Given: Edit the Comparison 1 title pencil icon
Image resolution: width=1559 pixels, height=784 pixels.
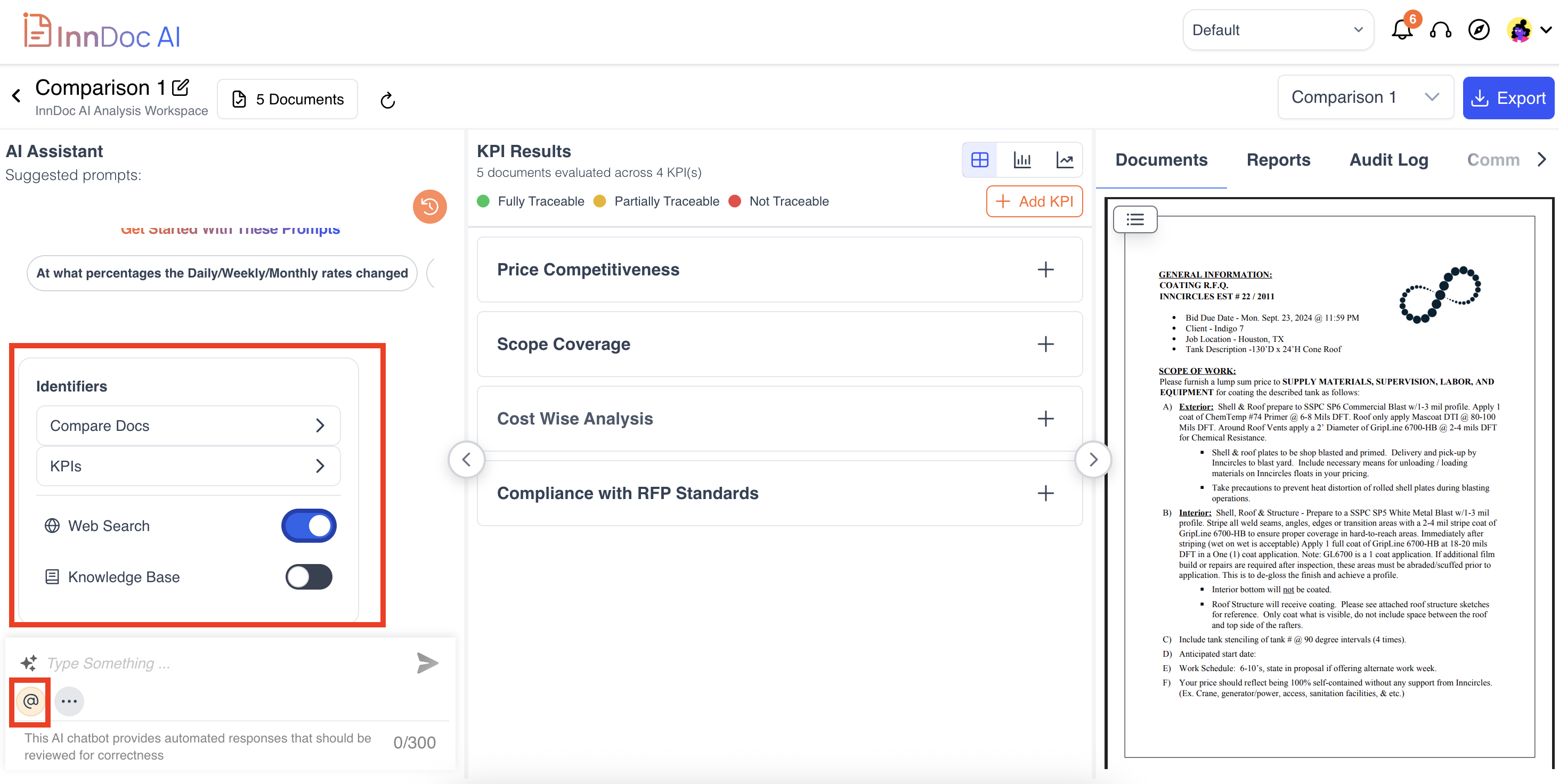Looking at the screenshot, I should tap(180, 88).
